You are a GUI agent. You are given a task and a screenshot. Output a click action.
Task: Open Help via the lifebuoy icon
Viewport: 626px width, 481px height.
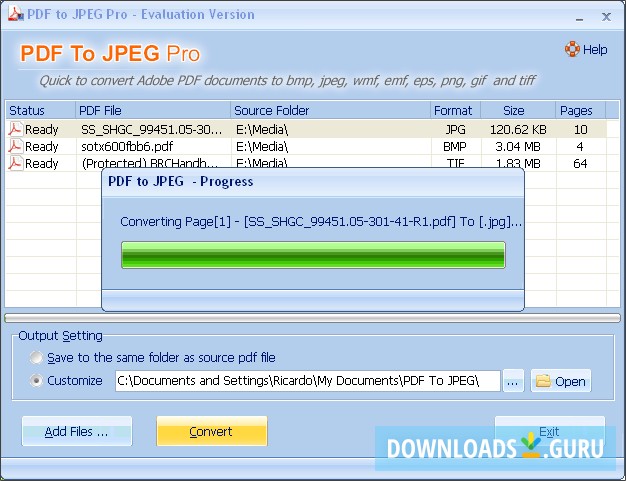point(572,49)
